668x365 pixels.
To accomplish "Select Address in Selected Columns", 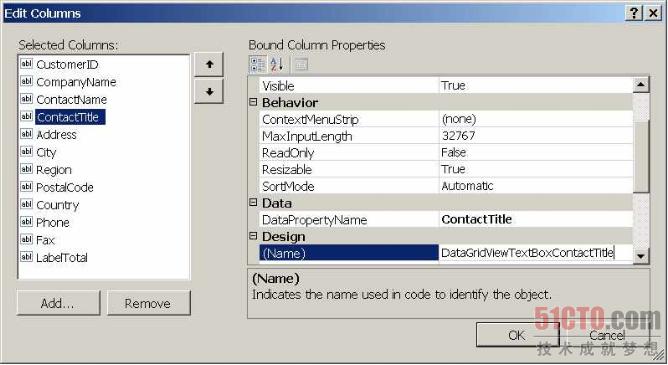I will pyautogui.click(x=56, y=135).
